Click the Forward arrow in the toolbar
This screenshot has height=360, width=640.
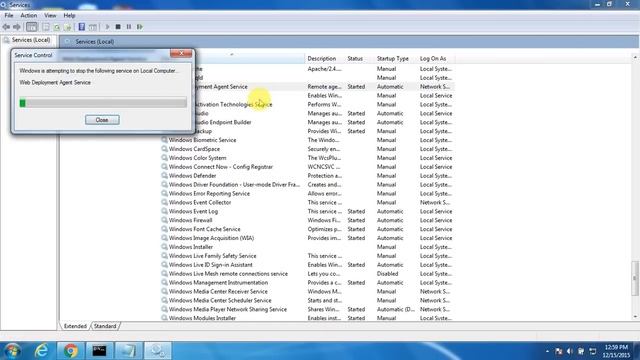[x=17, y=27]
